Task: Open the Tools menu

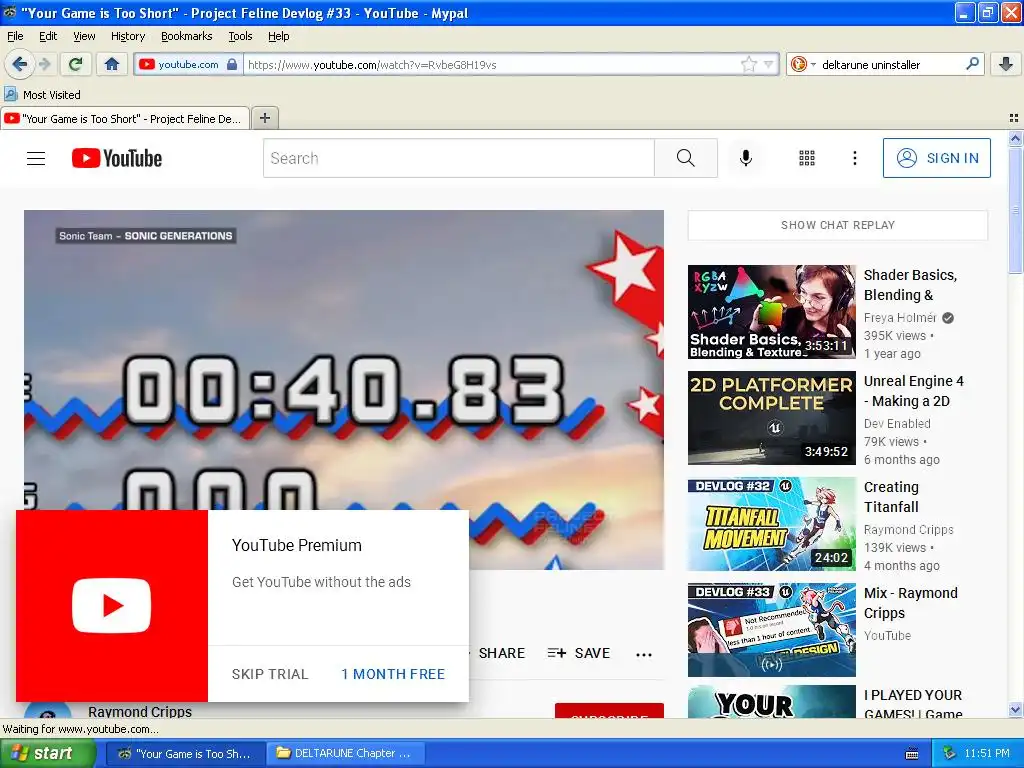Action: coord(240,36)
